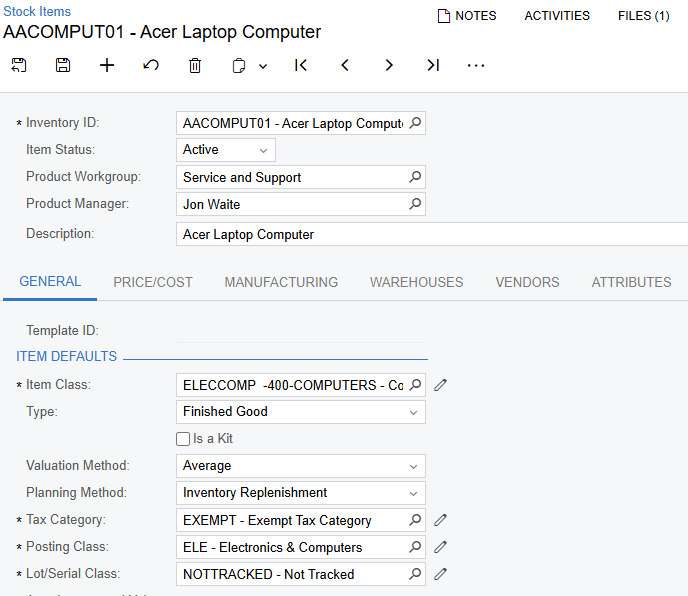The height and width of the screenshot is (596, 688).
Task: Open Product Workgroup lookup magnifier
Action: click(x=415, y=177)
